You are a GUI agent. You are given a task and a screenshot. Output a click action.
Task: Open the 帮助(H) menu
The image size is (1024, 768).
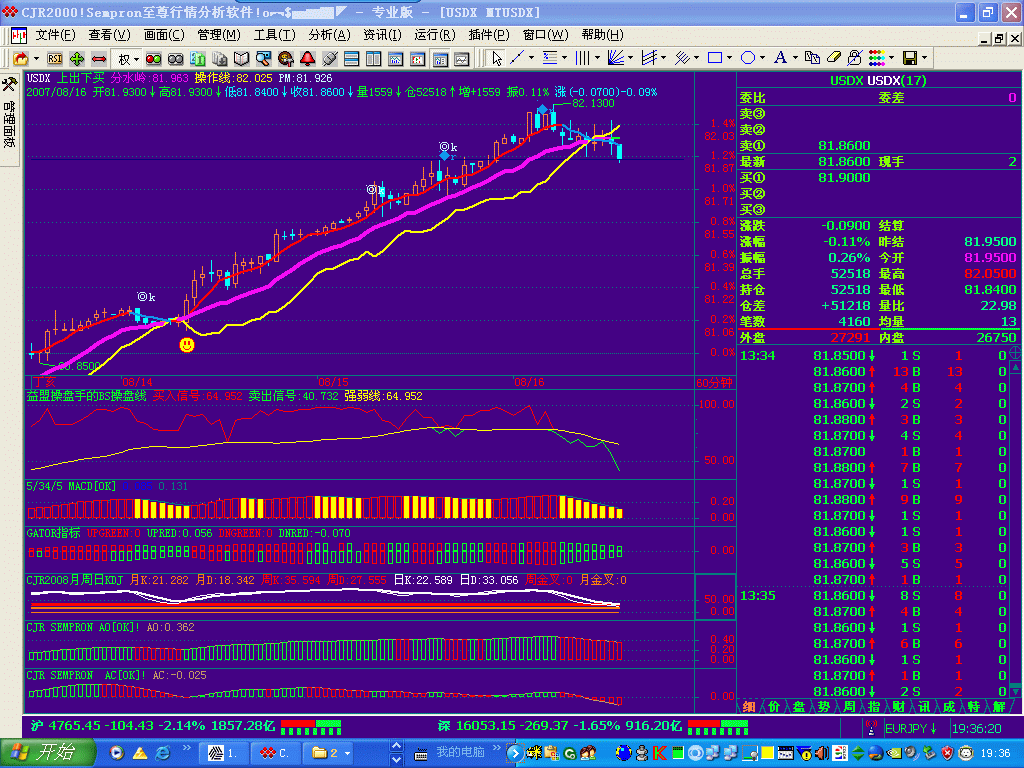pyautogui.click(x=602, y=35)
